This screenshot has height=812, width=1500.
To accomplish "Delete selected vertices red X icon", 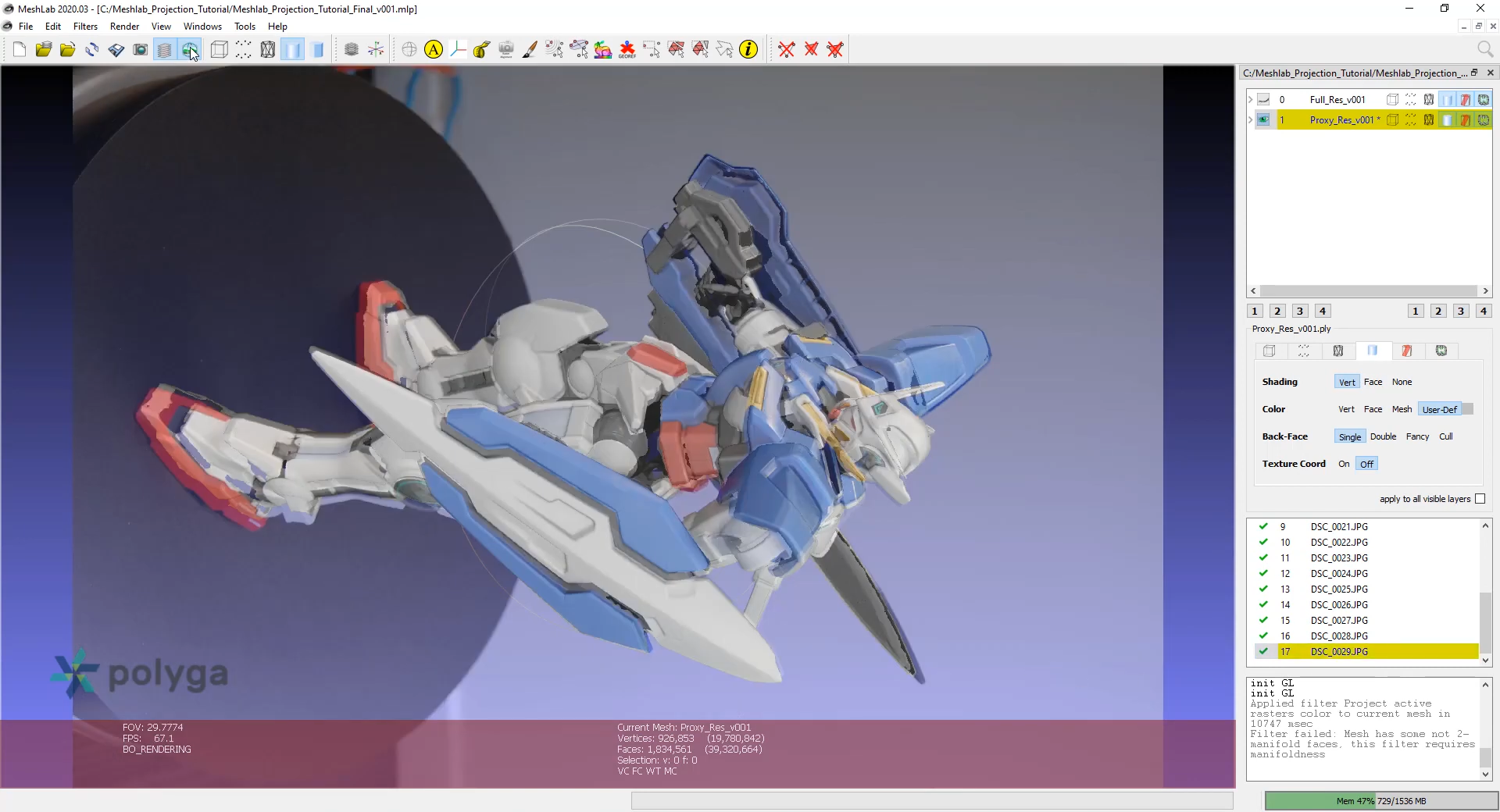I will pos(787,50).
